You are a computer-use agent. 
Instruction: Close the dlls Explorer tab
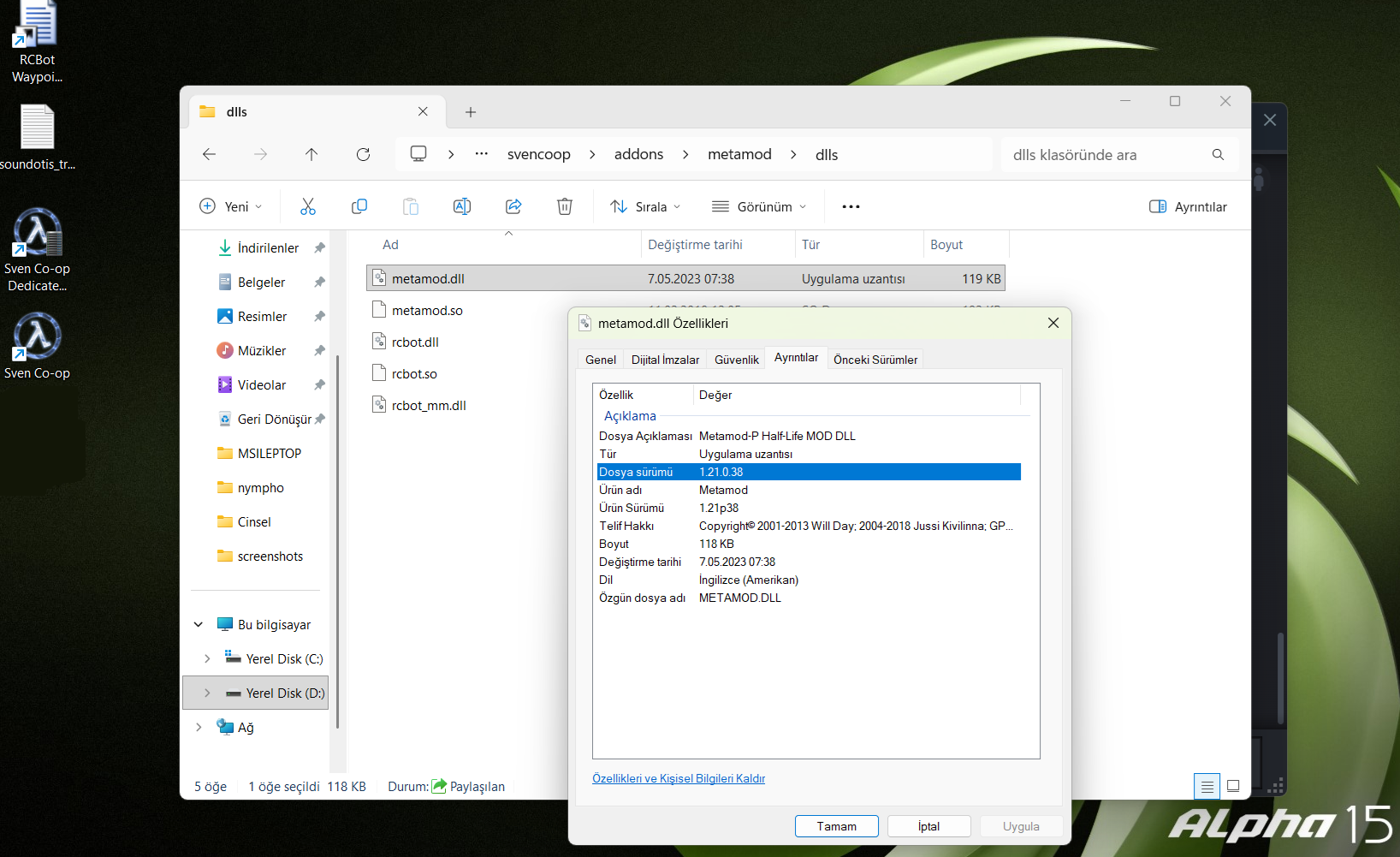click(x=423, y=111)
